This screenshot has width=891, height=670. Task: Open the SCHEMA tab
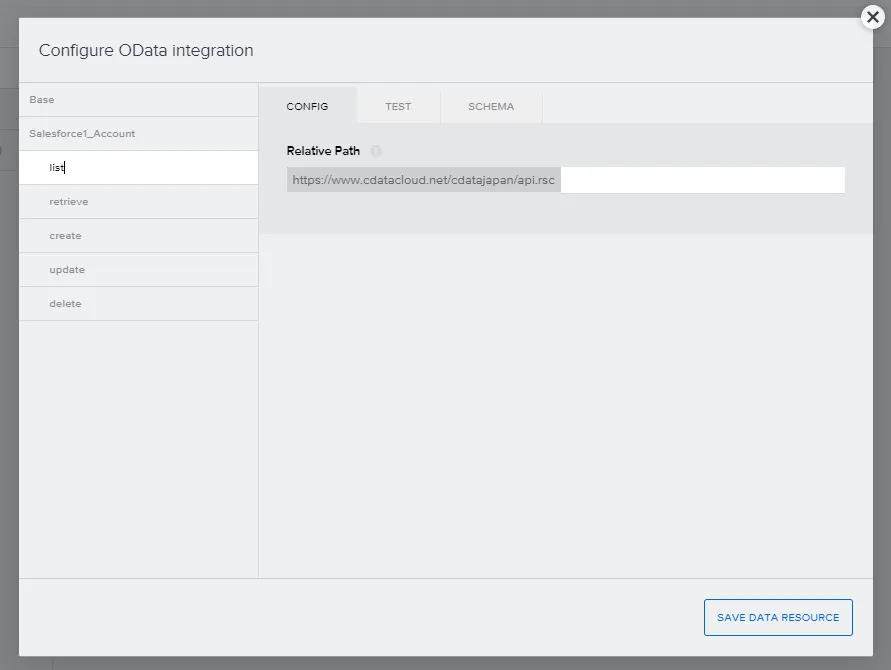point(491,106)
